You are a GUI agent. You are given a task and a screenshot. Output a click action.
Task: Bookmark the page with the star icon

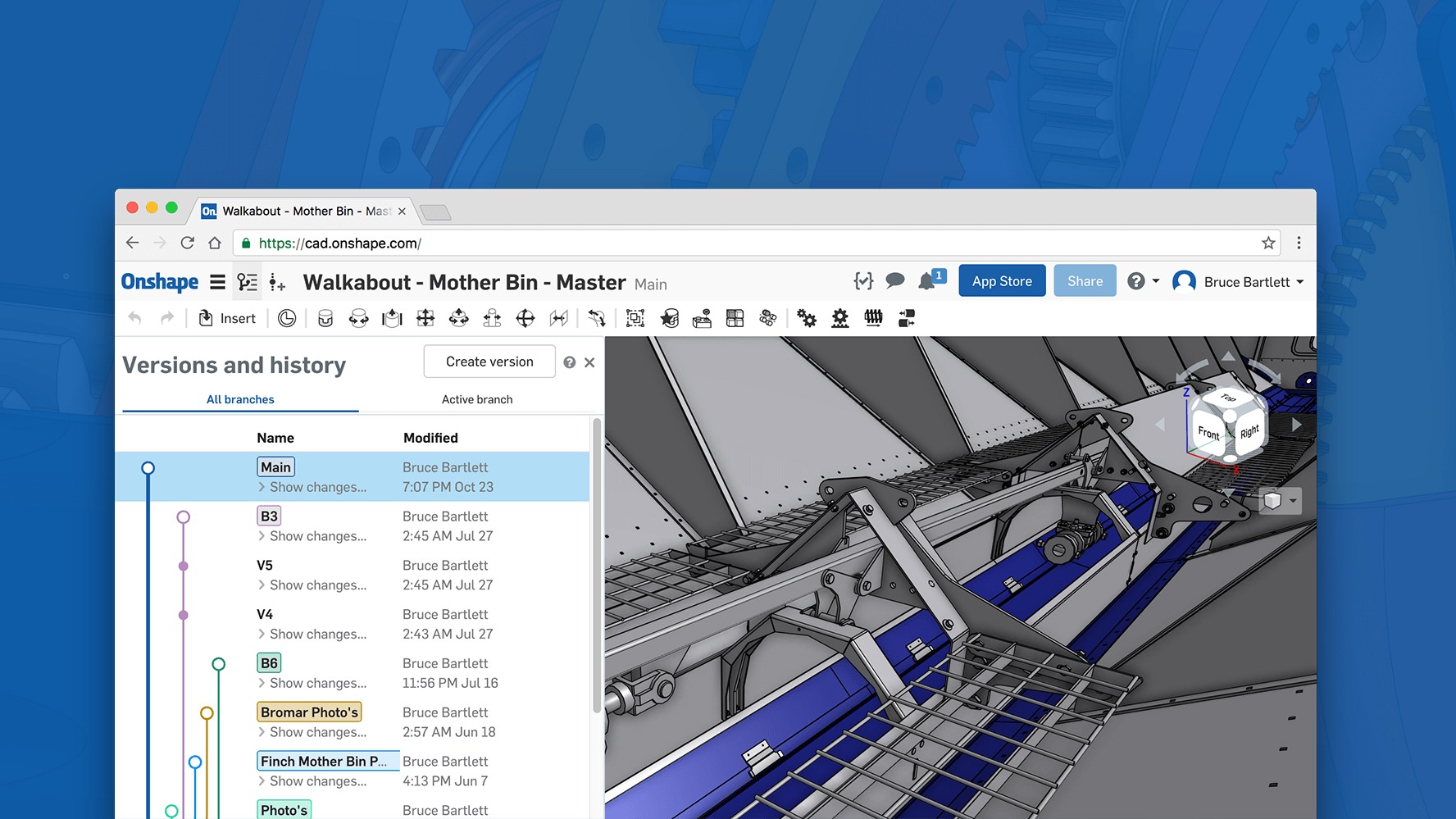click(1268, 243)
